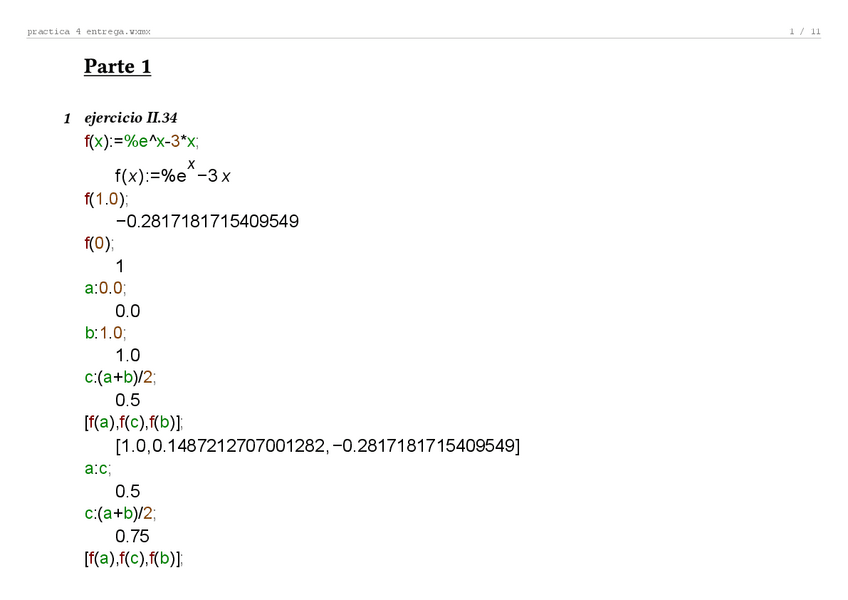Click the input cell f(1.0);
The image size is (848, 600).
click(107, 198)
